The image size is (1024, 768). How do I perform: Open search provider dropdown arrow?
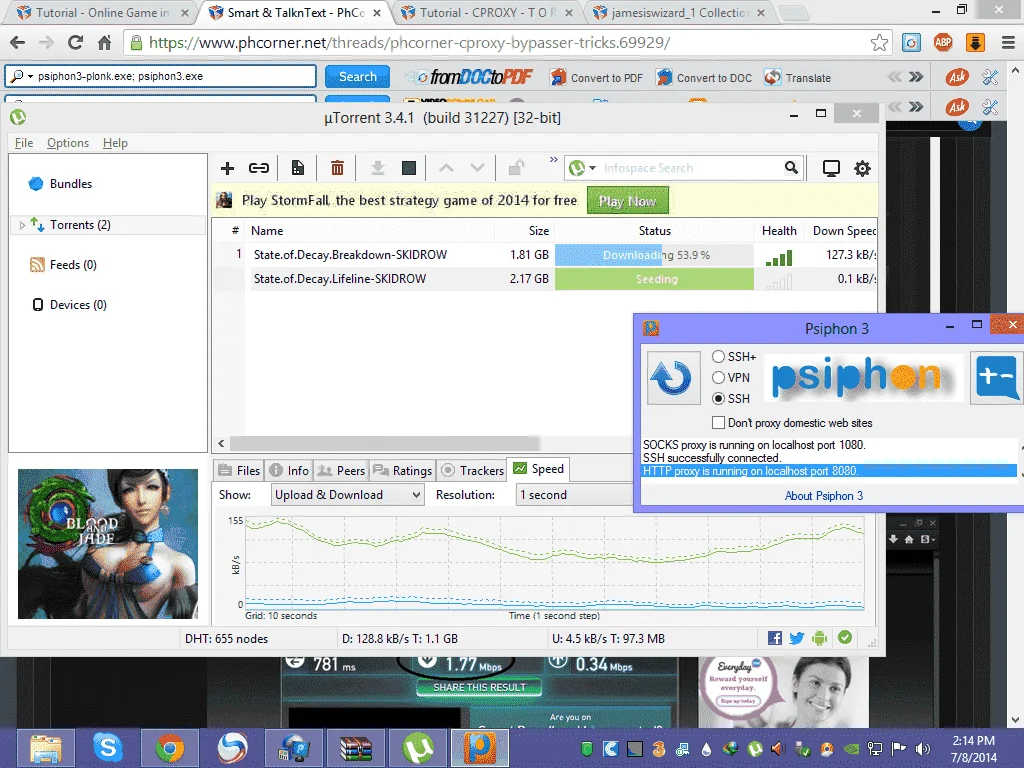[592, 168]
